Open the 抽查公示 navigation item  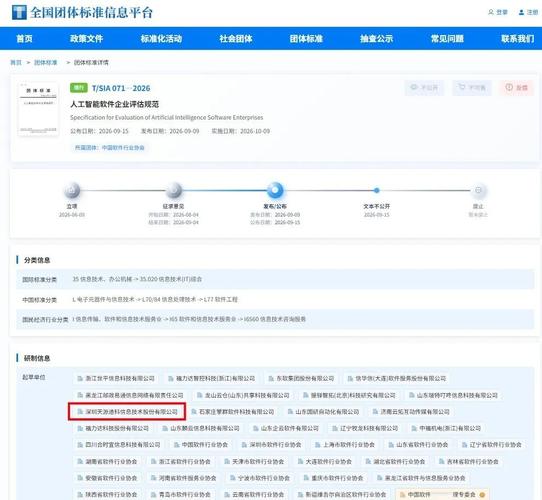click(376, 38)
